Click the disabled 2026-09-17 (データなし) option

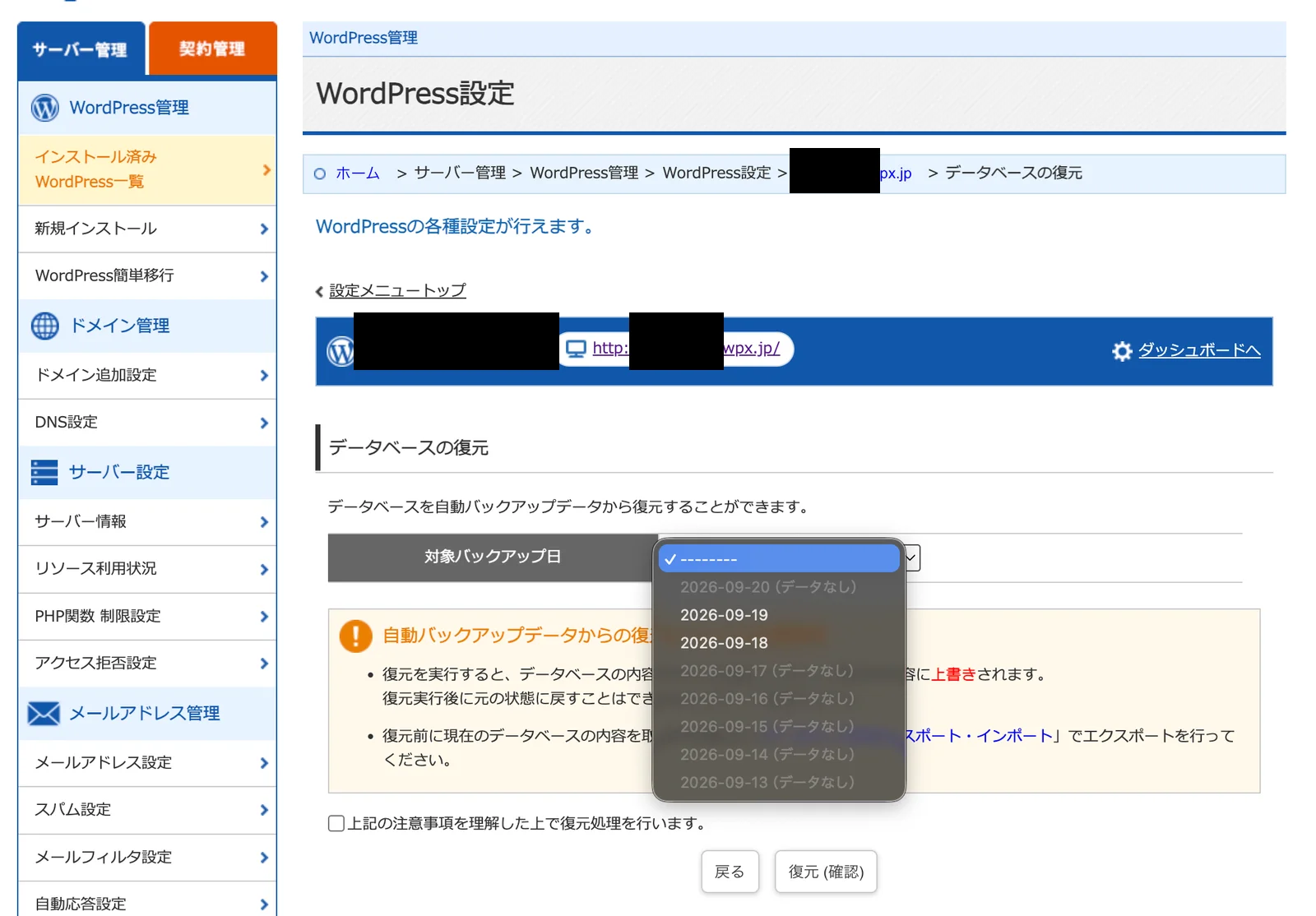tap(778, 671)
